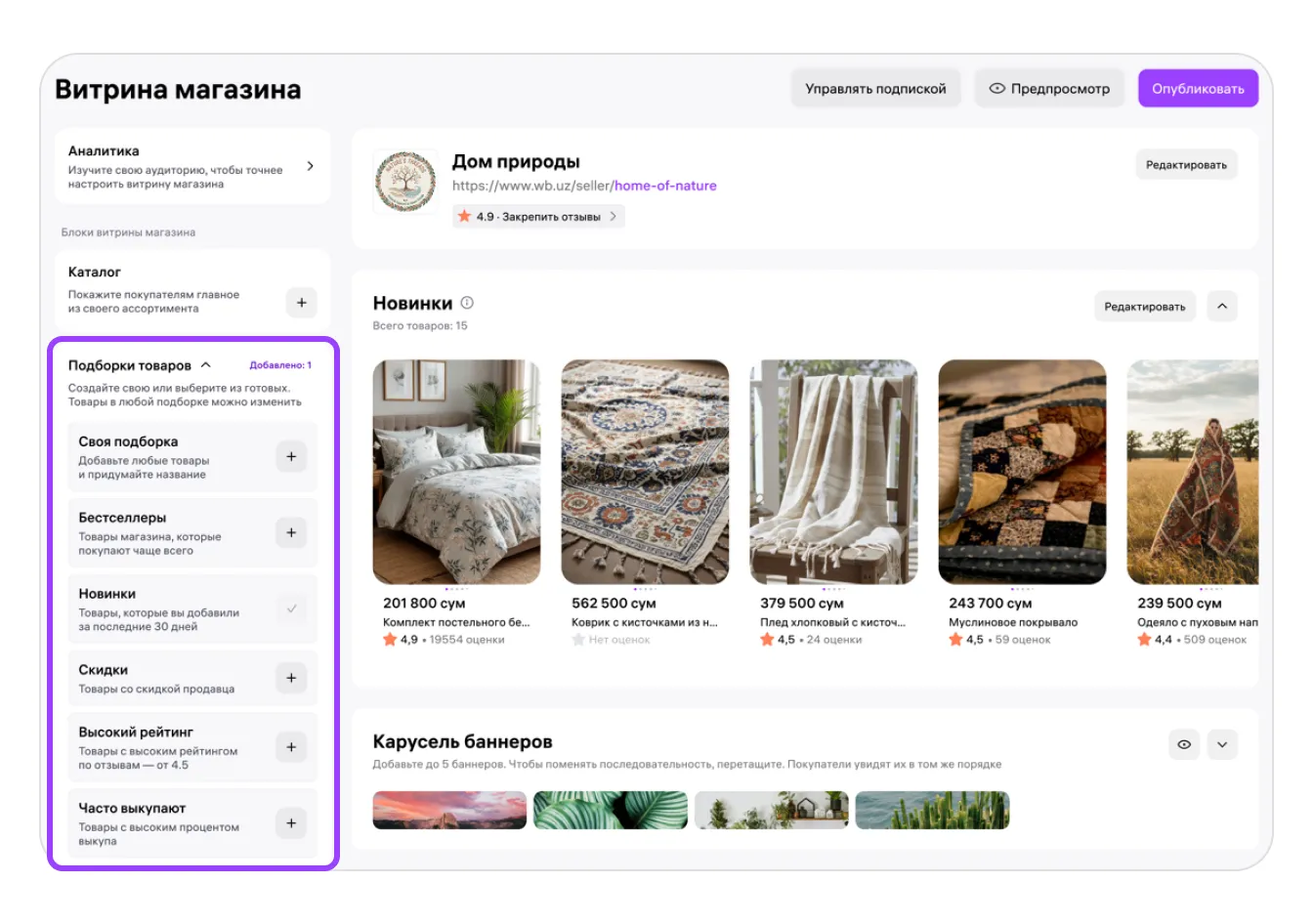Expand the Карусель баннеров block
This screenshot has width=1313, height=924.
coord(1222,744)
